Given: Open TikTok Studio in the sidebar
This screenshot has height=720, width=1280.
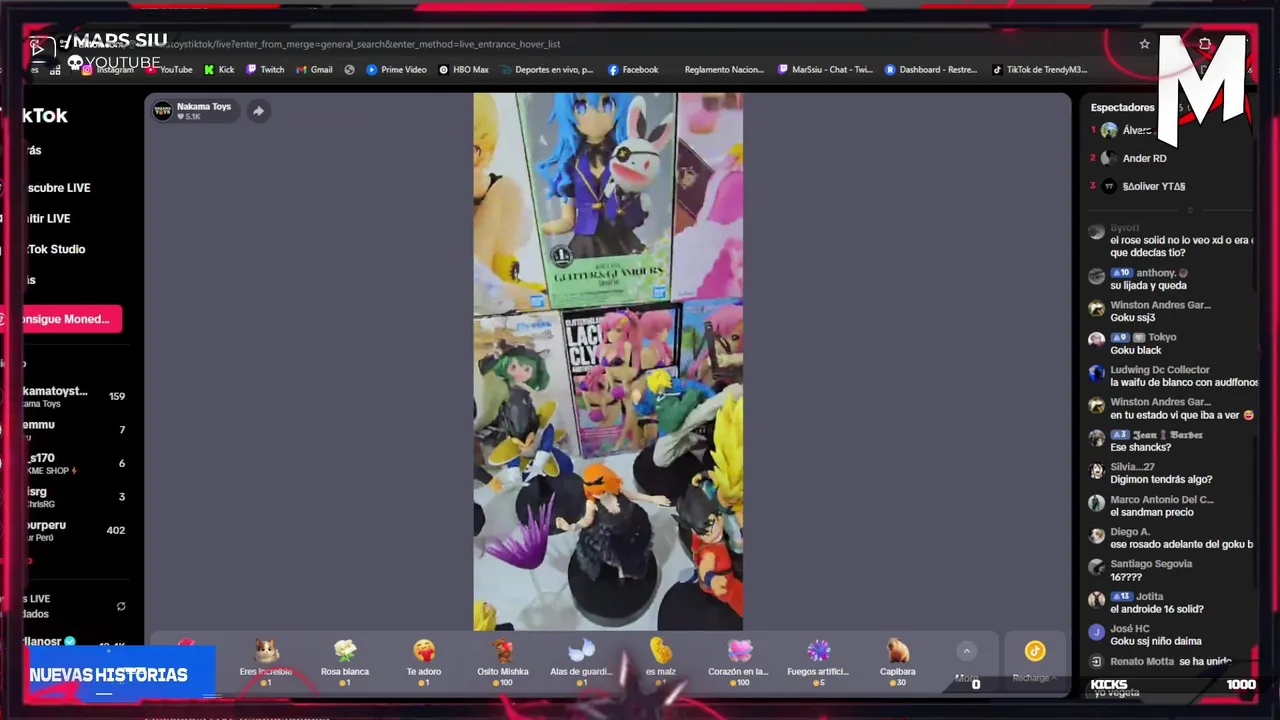Looking at the screenshot, I should coord(55,249).
